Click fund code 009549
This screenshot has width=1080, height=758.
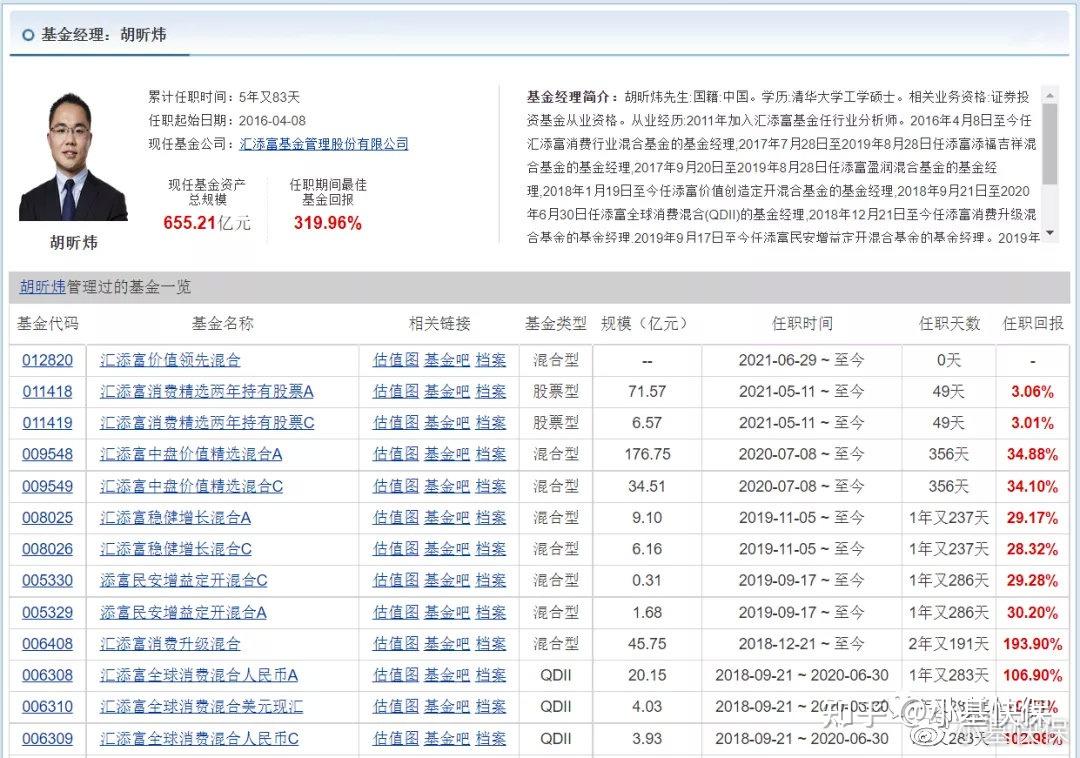coord(46,486)
